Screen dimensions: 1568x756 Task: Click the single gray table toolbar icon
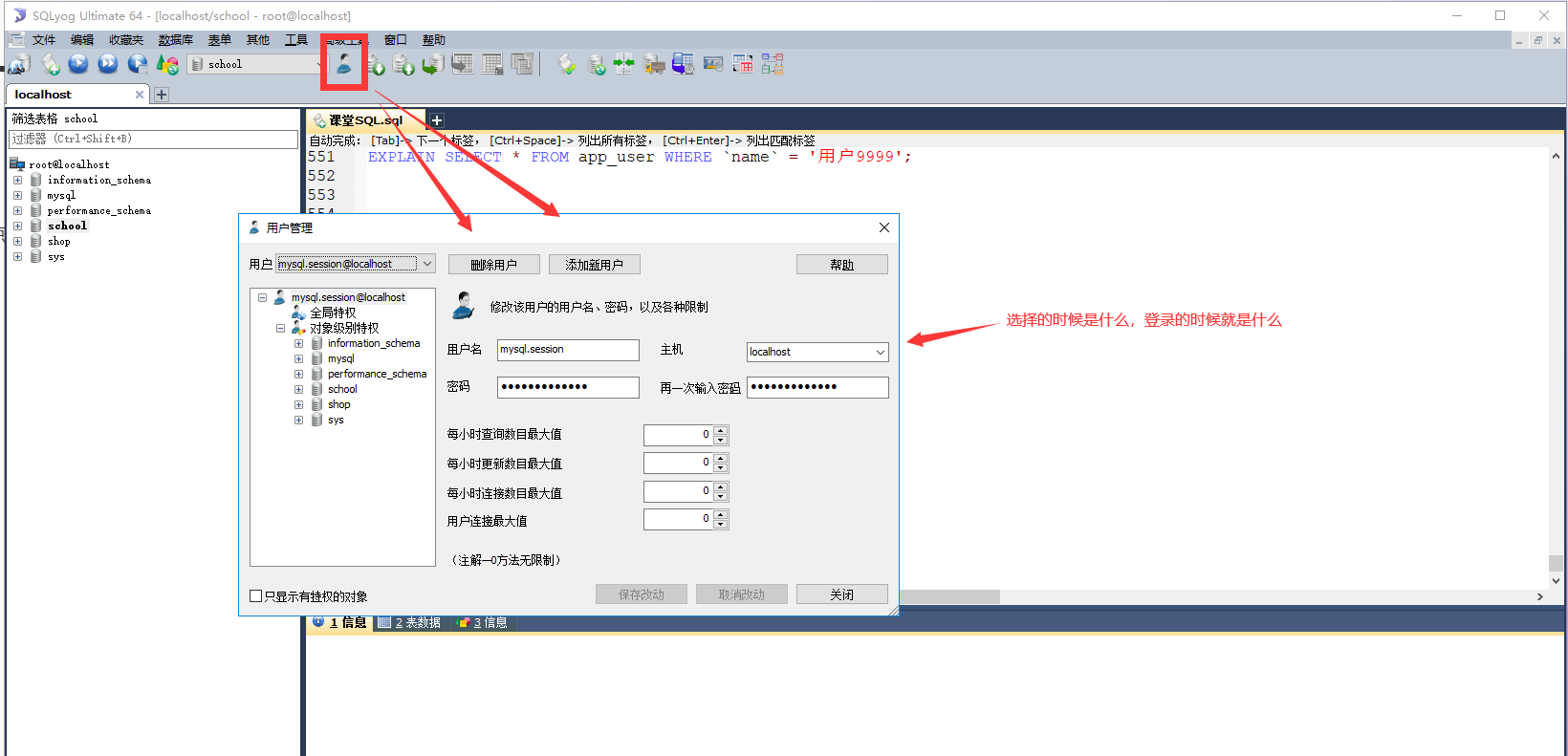pos(492,64)
